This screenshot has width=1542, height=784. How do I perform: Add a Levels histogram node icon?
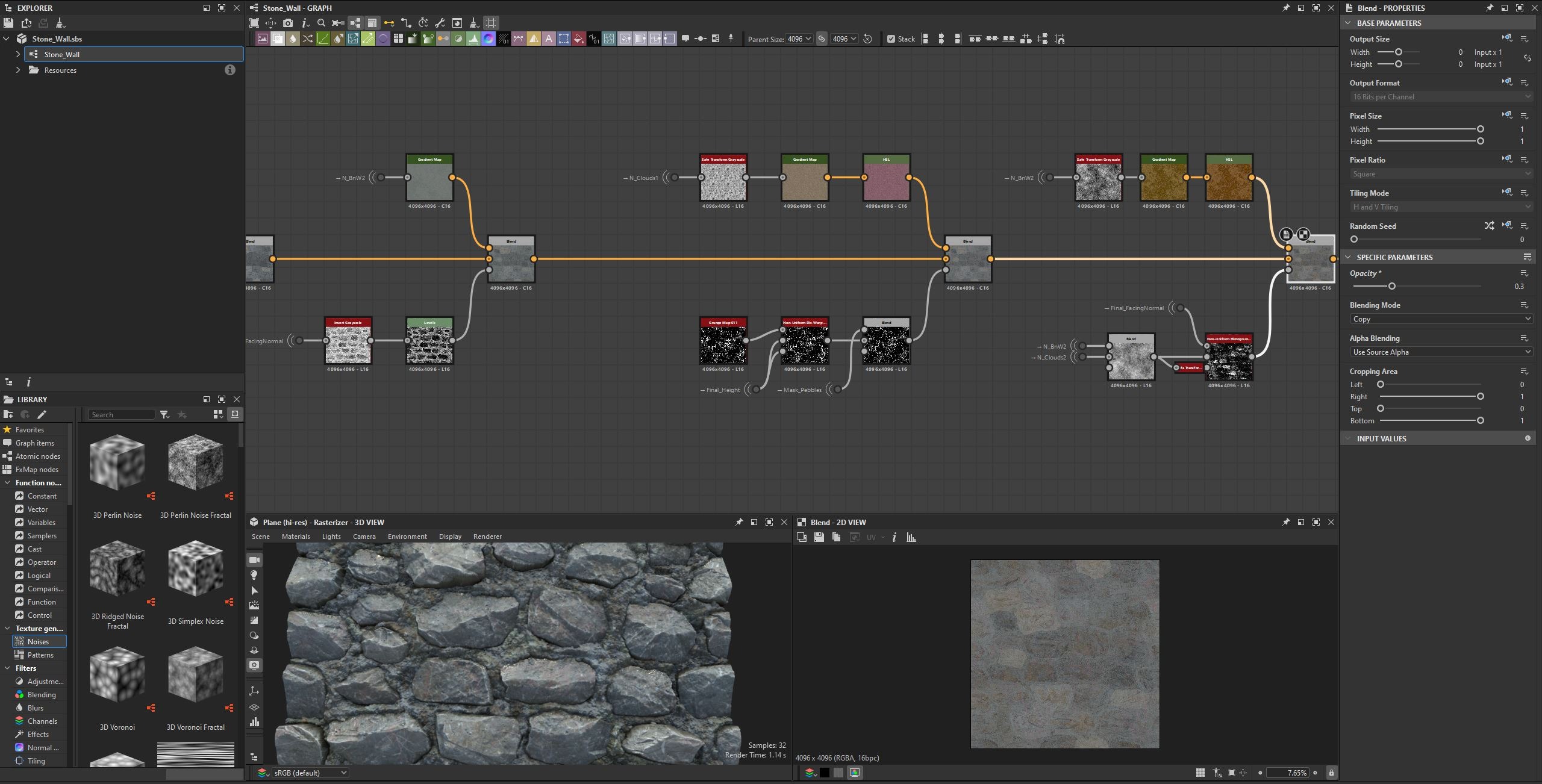(473, 39)
